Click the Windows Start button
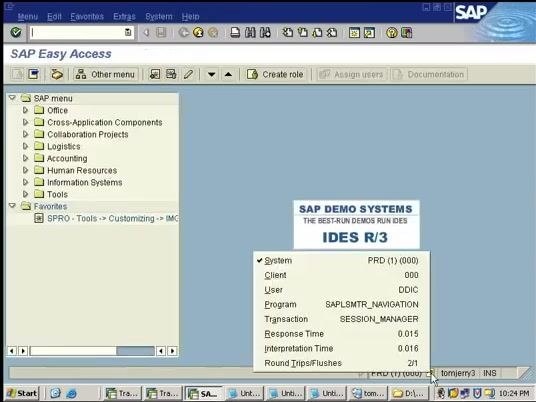The height and width of the screenshot is (402, 536). click(x=22, y=393)
